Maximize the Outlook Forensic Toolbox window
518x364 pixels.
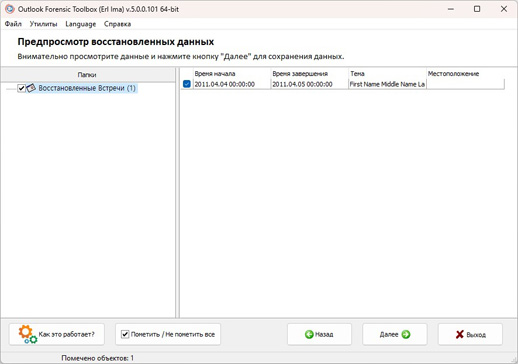[x=477, y=9]
